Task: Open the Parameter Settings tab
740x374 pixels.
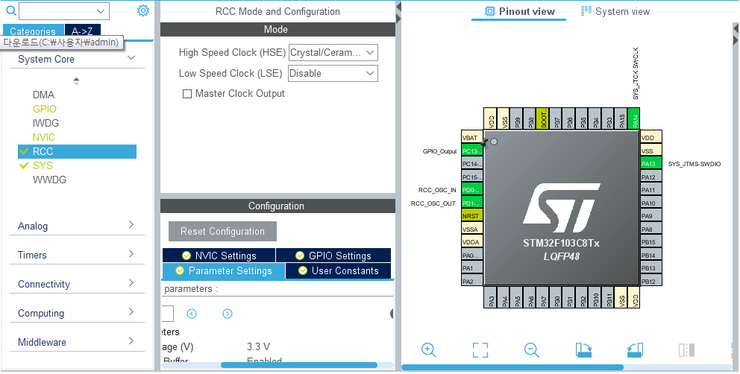Action: [x=224, y=271]
